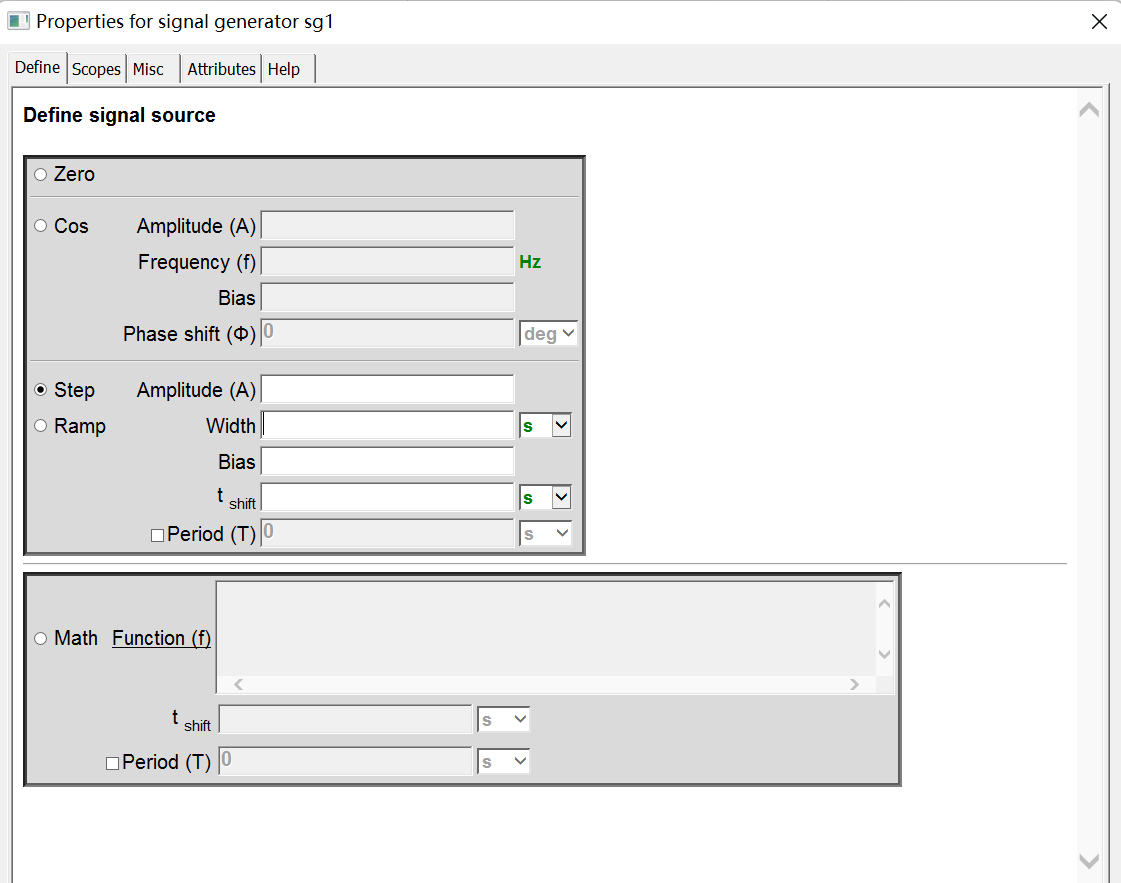Image resolution: width=1121 pixels, height=883 pixels.
Task: Select the Cos signal radio button
Action: click(x=41, y=226)
